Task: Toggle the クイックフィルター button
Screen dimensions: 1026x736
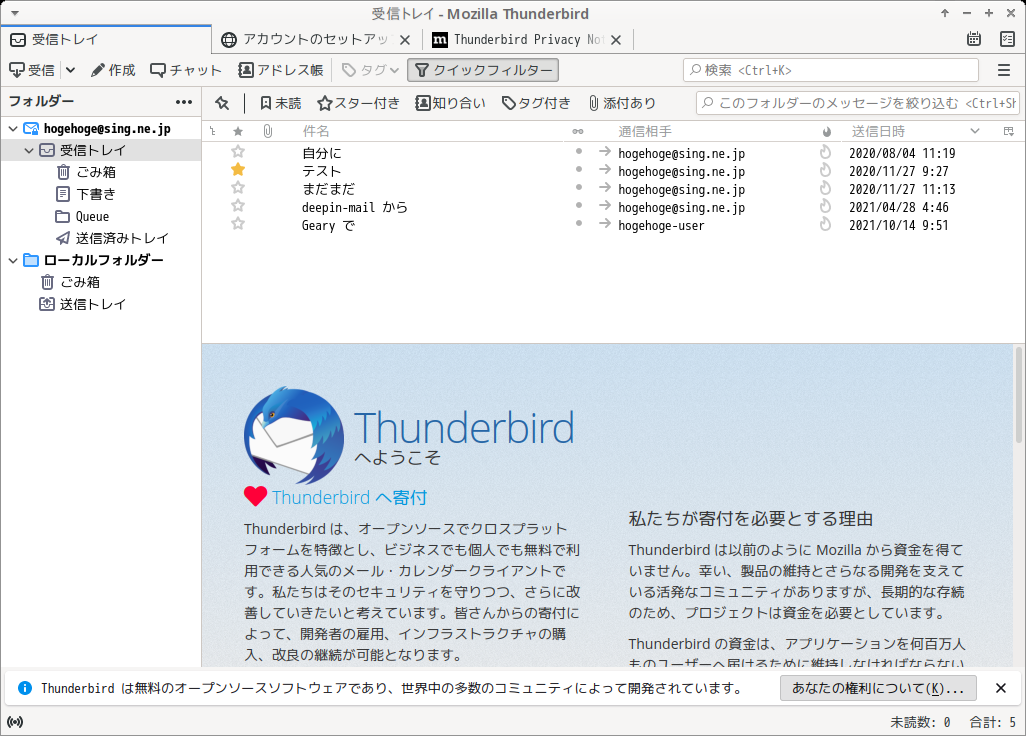Action: click(483, 70)
